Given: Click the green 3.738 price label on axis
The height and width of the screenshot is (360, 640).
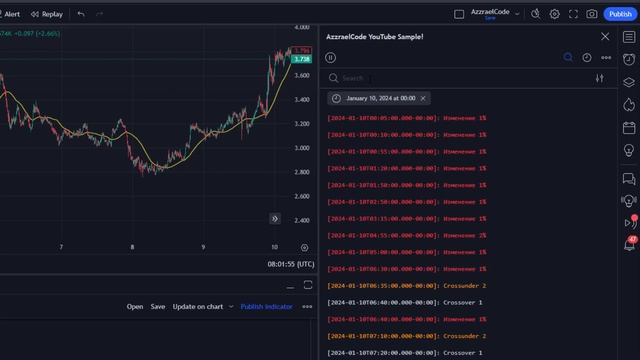Looking at the screenshot, I should (x=302, y=59).
